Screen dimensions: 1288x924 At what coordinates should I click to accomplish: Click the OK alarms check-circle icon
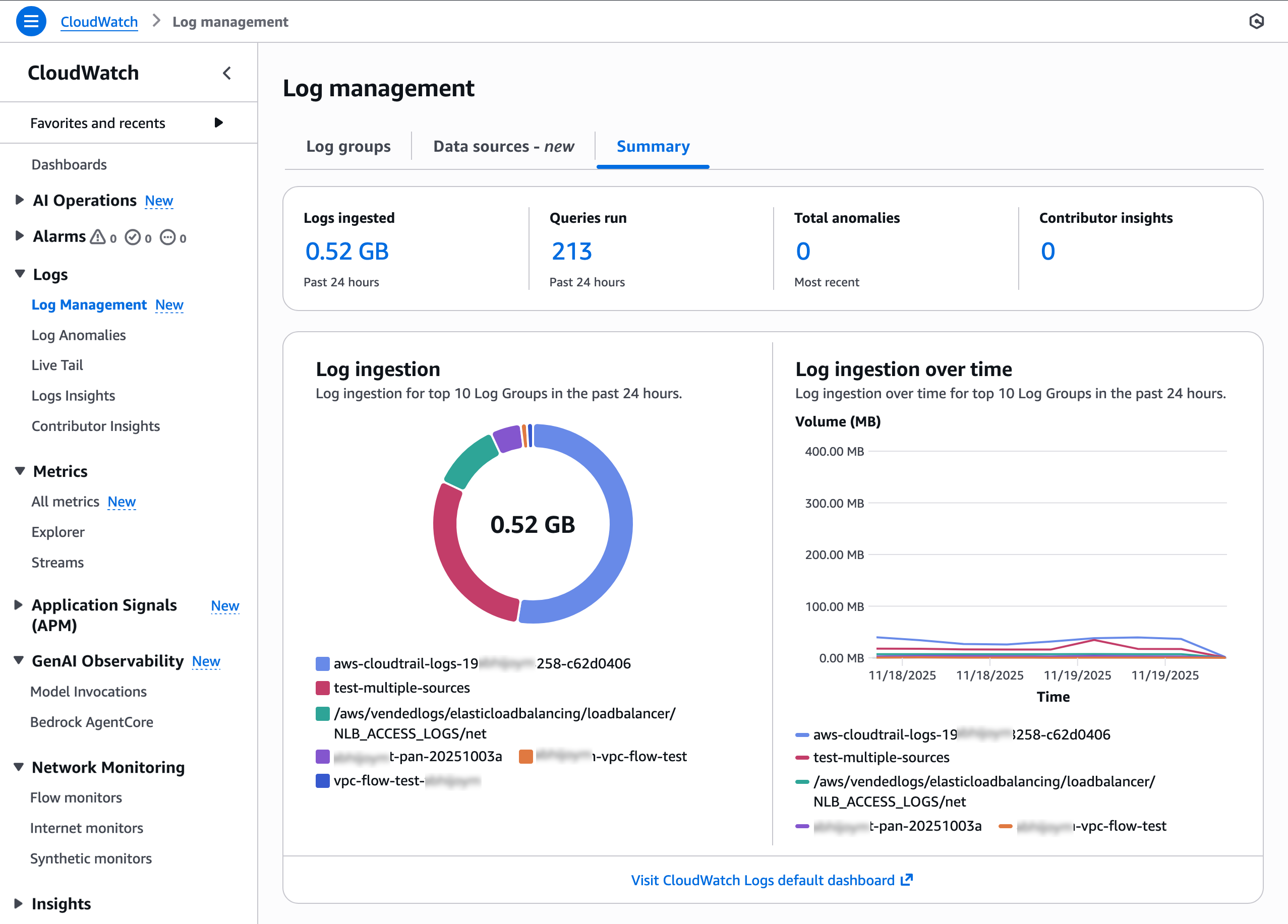pos(134,237)
